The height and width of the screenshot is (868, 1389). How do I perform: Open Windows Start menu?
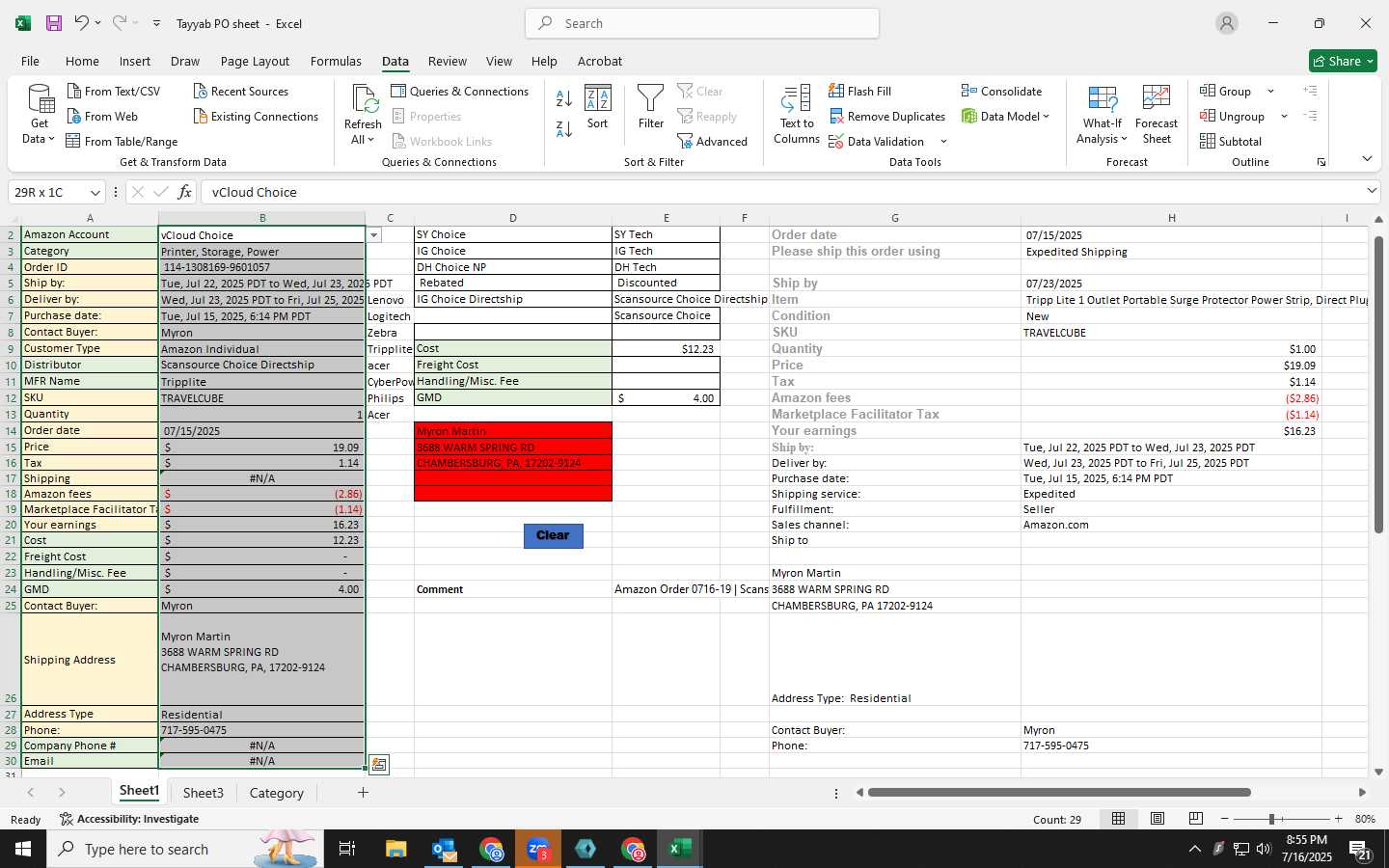click(x=23, y=849)
